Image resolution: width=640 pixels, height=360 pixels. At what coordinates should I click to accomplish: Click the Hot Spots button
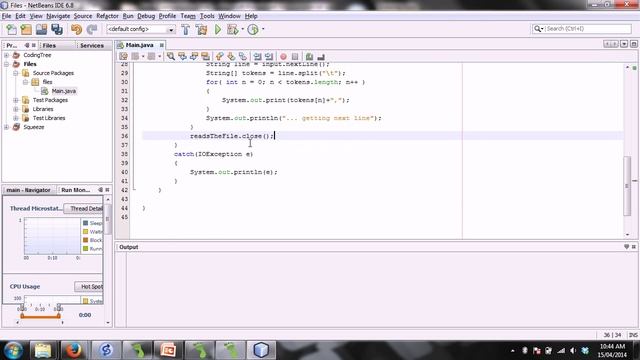point(89,287)
